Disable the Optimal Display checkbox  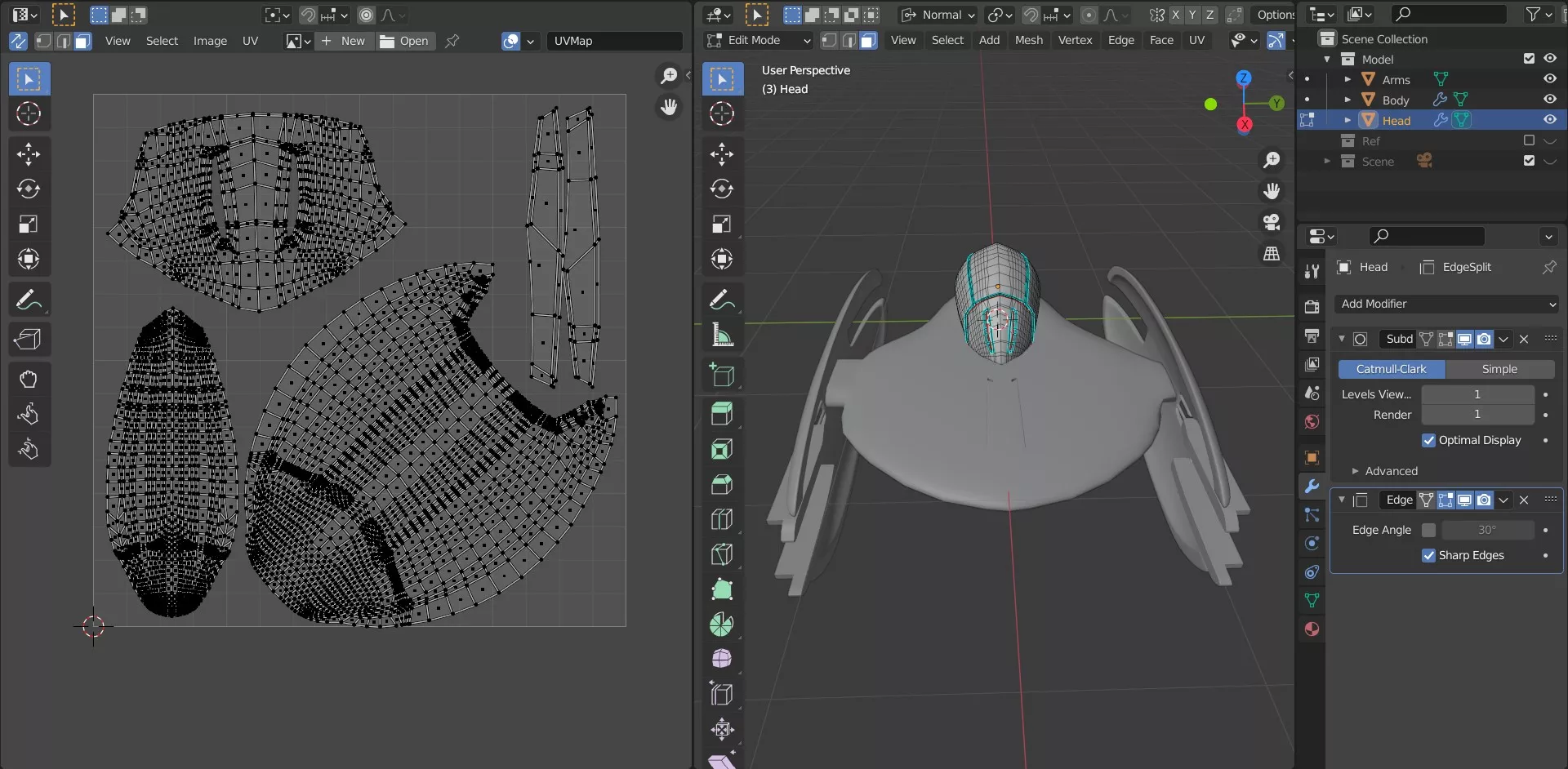[x=1428, y=441]
